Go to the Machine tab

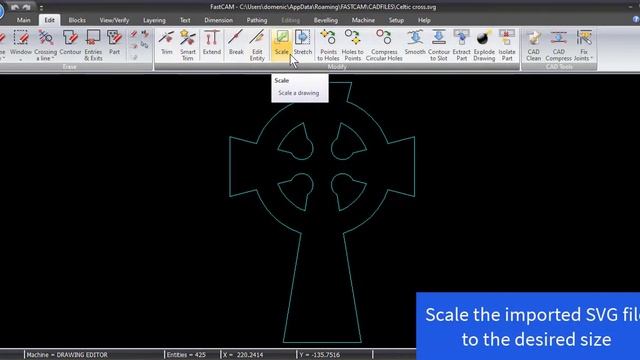coord(363,20)
